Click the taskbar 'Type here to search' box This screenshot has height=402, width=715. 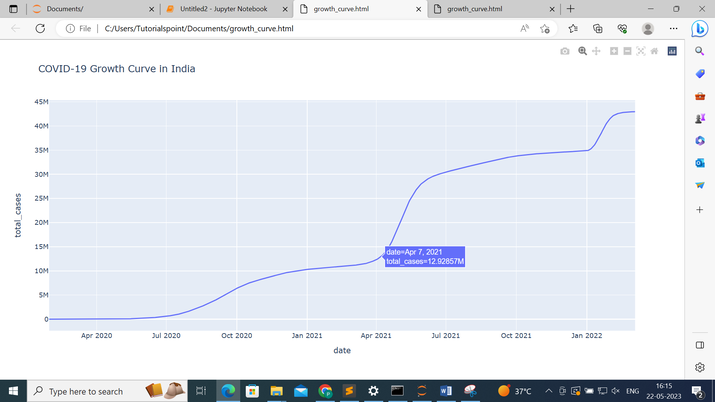[x=107, y=391]
